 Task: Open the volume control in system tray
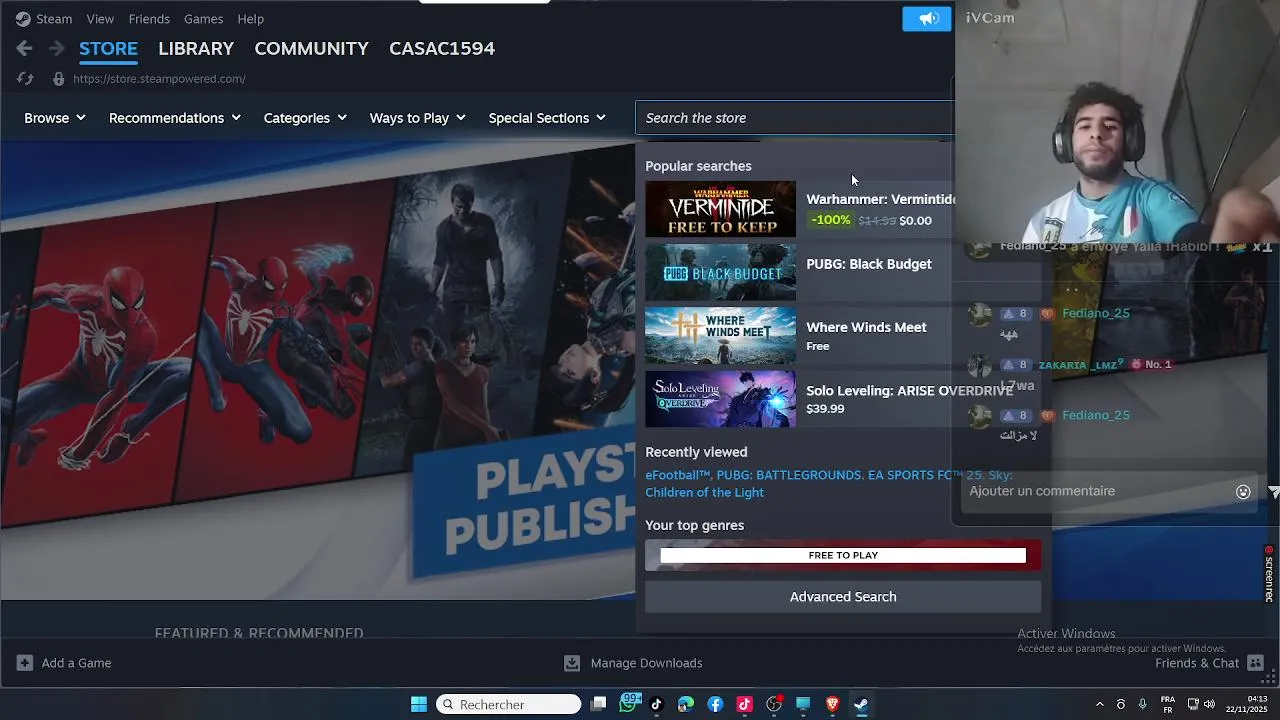coord(1209,704)
